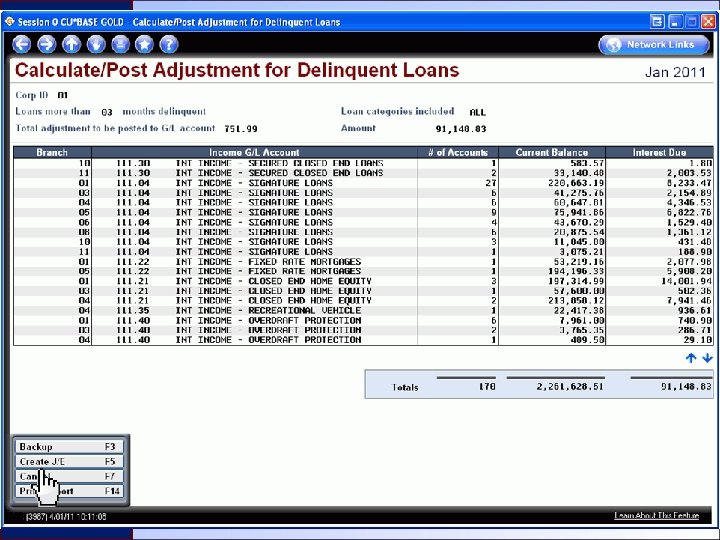
Task: Open Learn About This Feature link
Action: [657, 516]
